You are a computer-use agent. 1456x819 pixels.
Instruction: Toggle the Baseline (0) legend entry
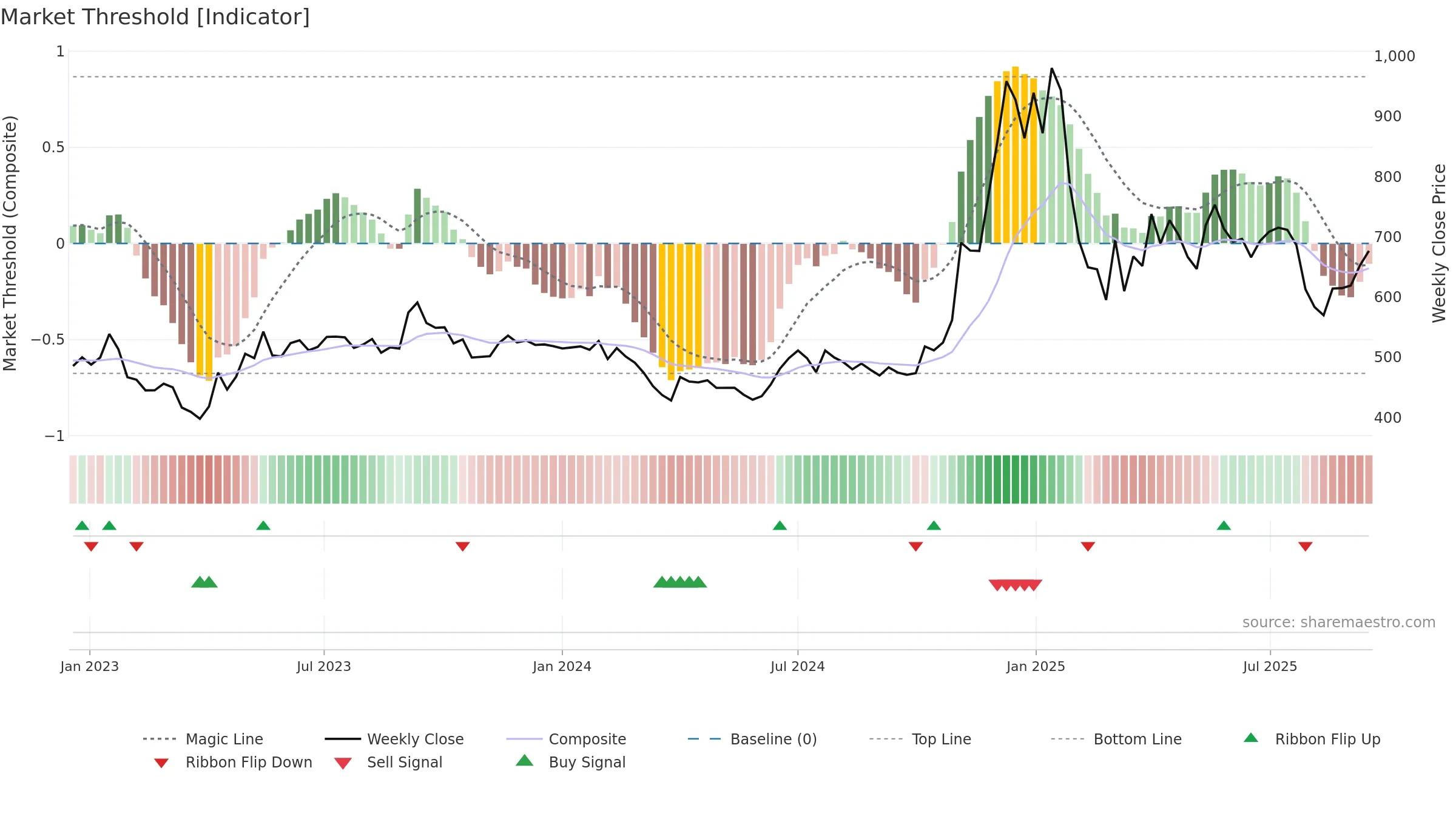(752, 739)
